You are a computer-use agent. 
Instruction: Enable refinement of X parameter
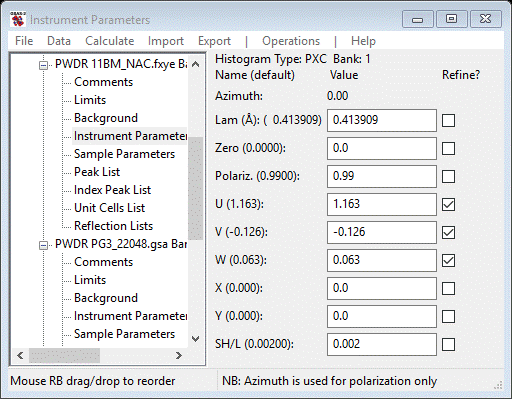(448, 288)
